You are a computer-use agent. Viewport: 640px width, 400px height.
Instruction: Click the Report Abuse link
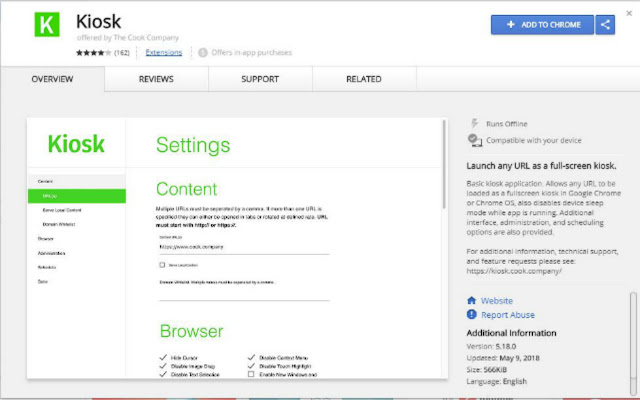click(x=508, y=315)
